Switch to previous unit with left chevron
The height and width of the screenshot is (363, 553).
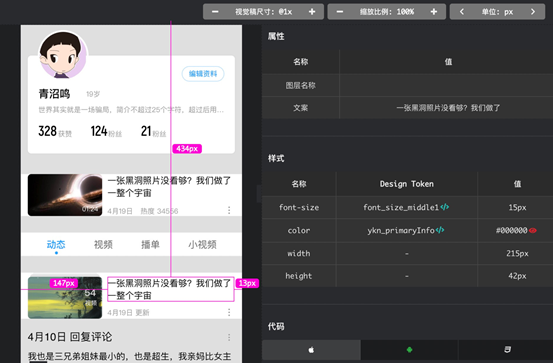point(462,12)
